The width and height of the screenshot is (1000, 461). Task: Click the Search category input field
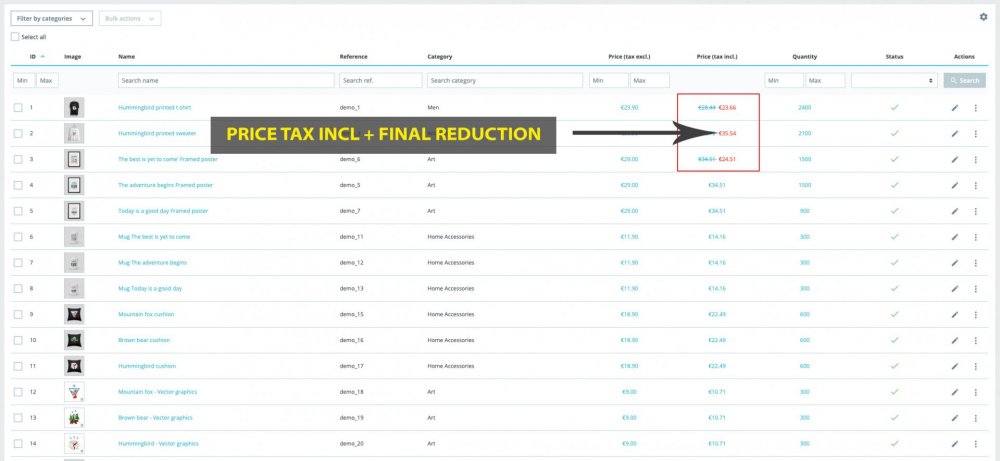[504, 80]
